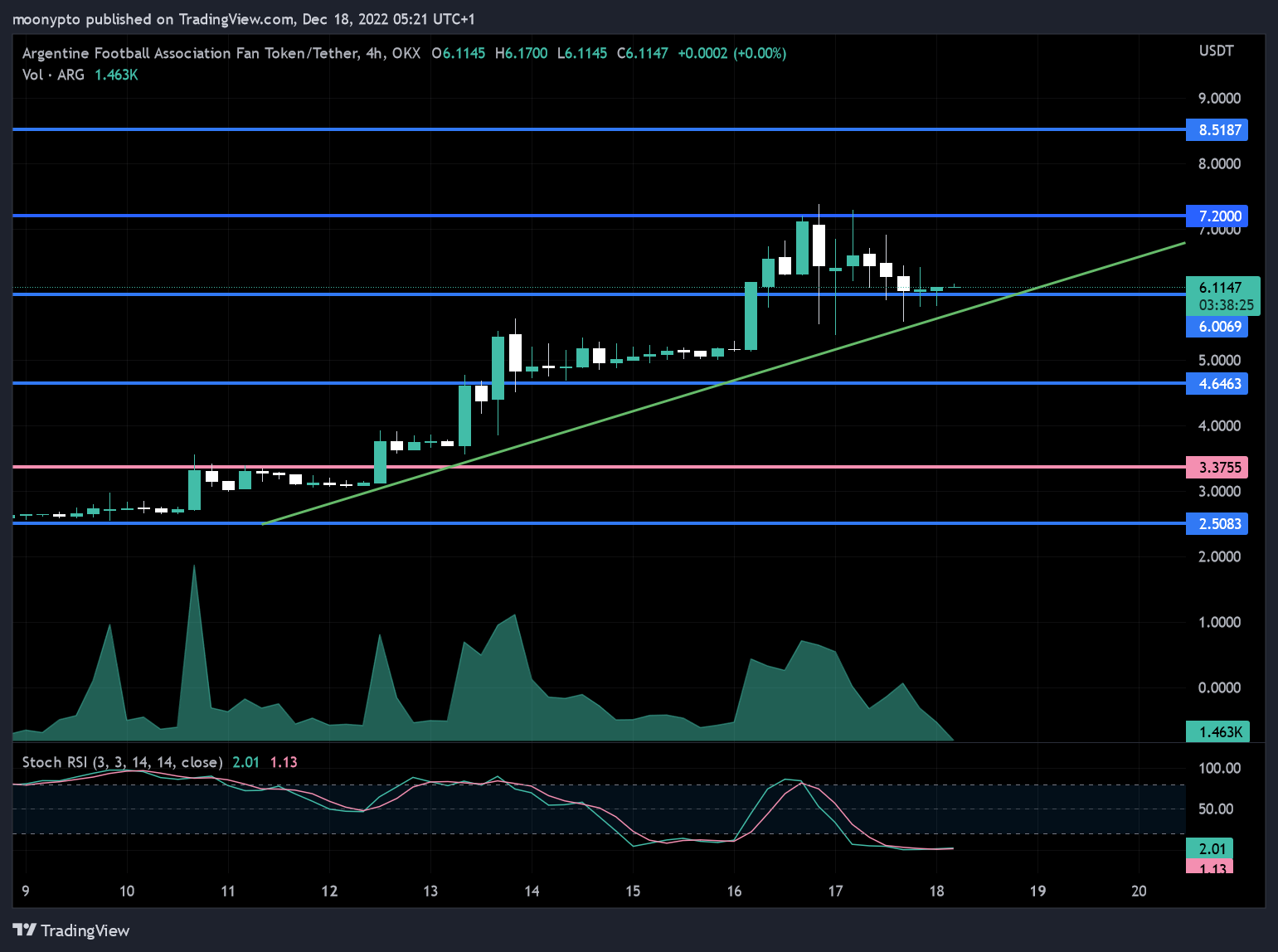Click the volume 1.463K axis label
This screenshot has width=1278, height=952.
1217,731
